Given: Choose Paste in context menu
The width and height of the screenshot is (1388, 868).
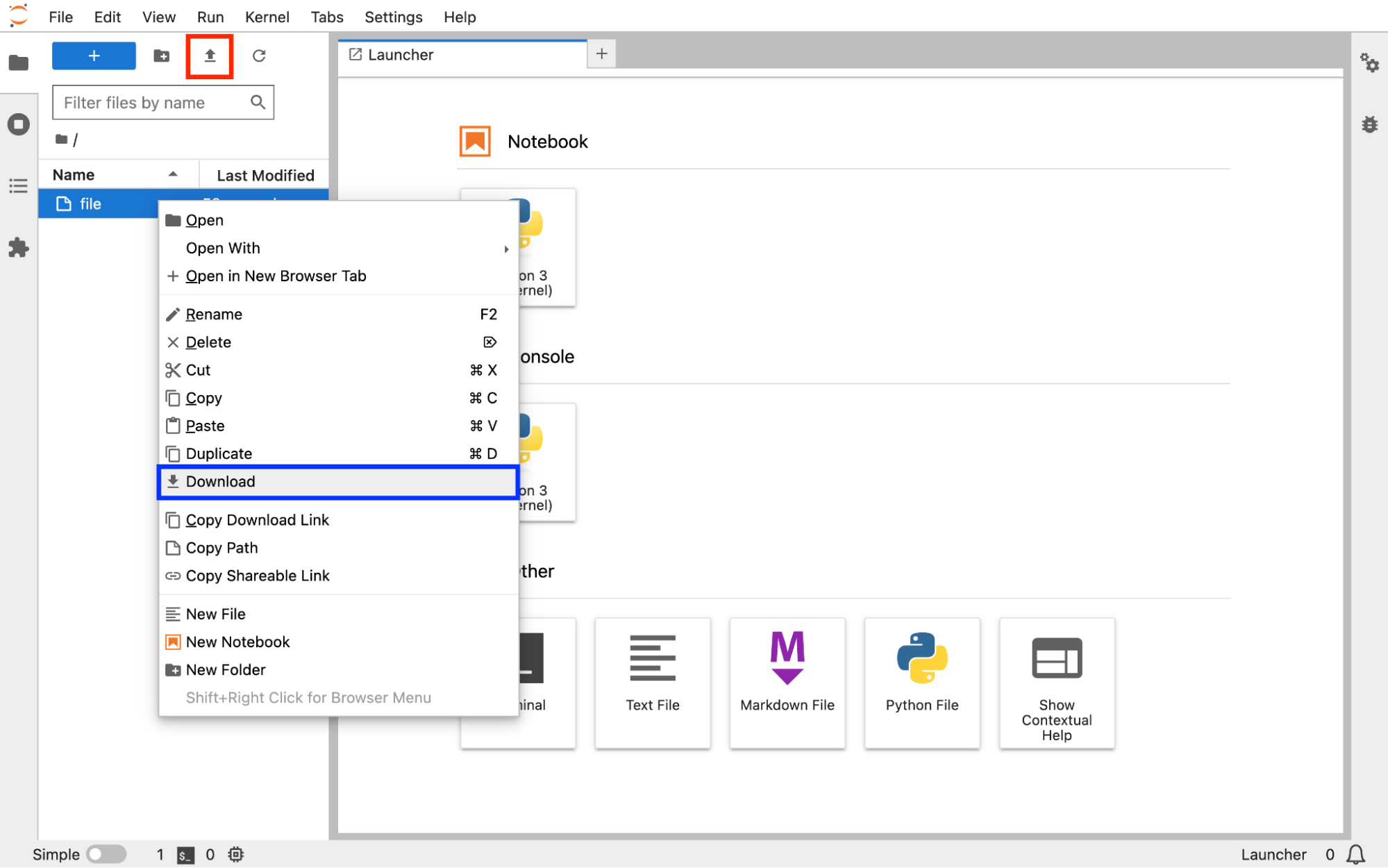Looking at the screenshot, I should [338, 426].
